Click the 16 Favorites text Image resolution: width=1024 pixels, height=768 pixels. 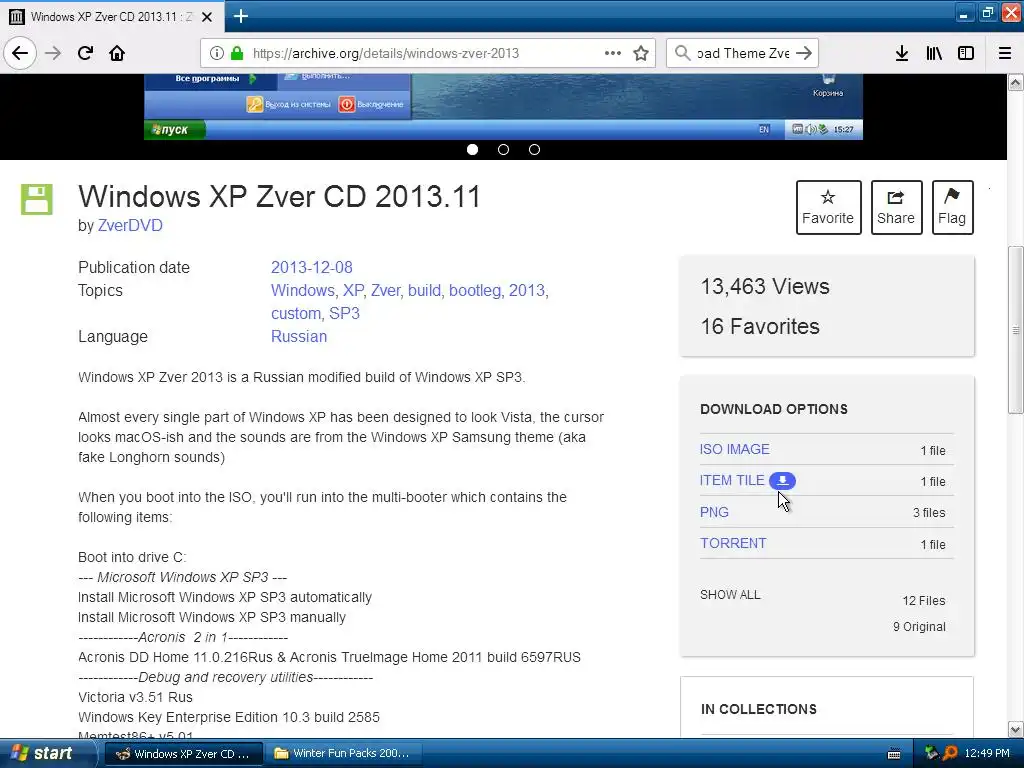[760, 326]
